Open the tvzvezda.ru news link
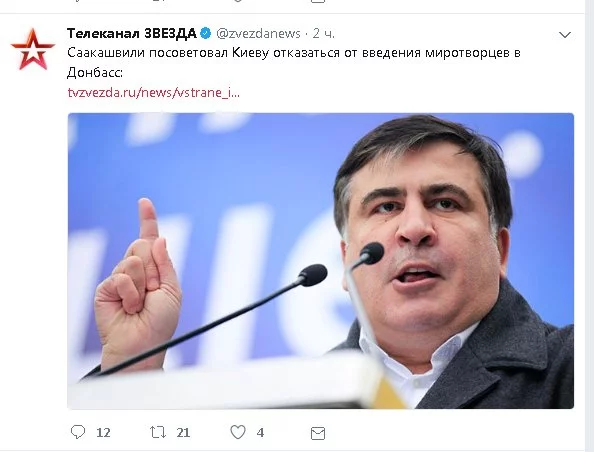 click(x=153, y=92)
